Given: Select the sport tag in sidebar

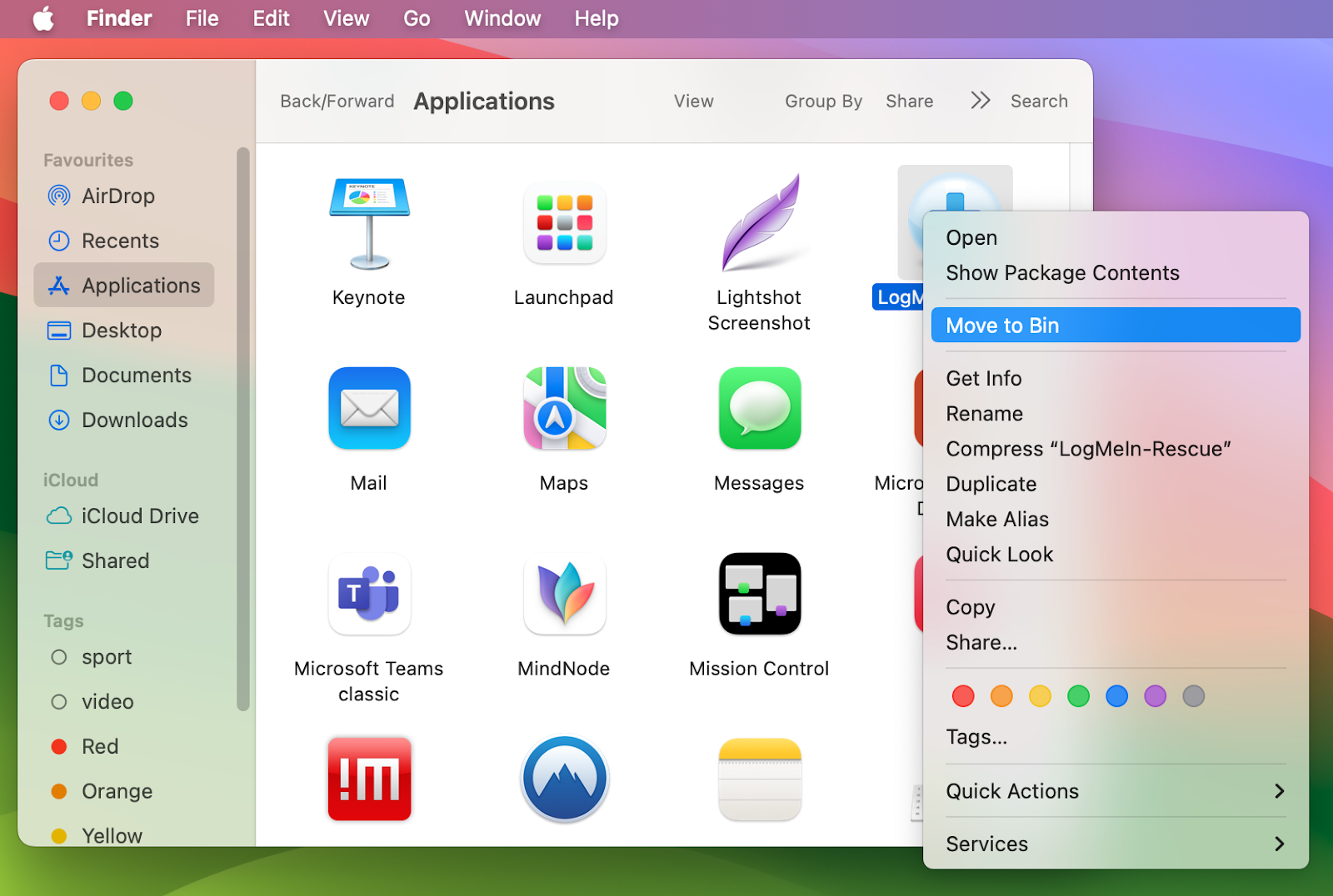Looking at the screenshot, I should click(x=124, y=657).
